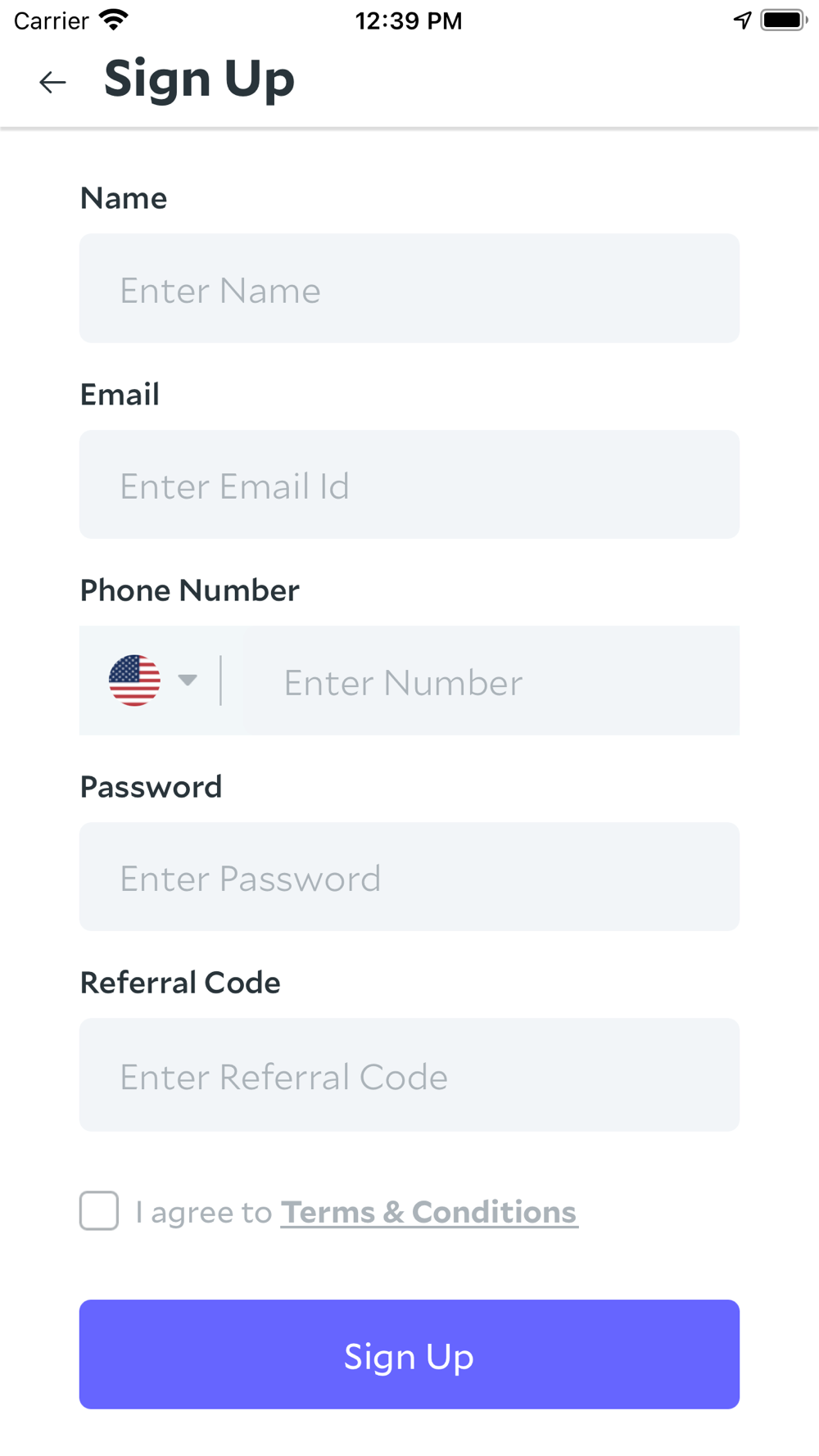819x1456 pixels.
Task: Expand the country code dropdown arrow
Action: (188, 681)
